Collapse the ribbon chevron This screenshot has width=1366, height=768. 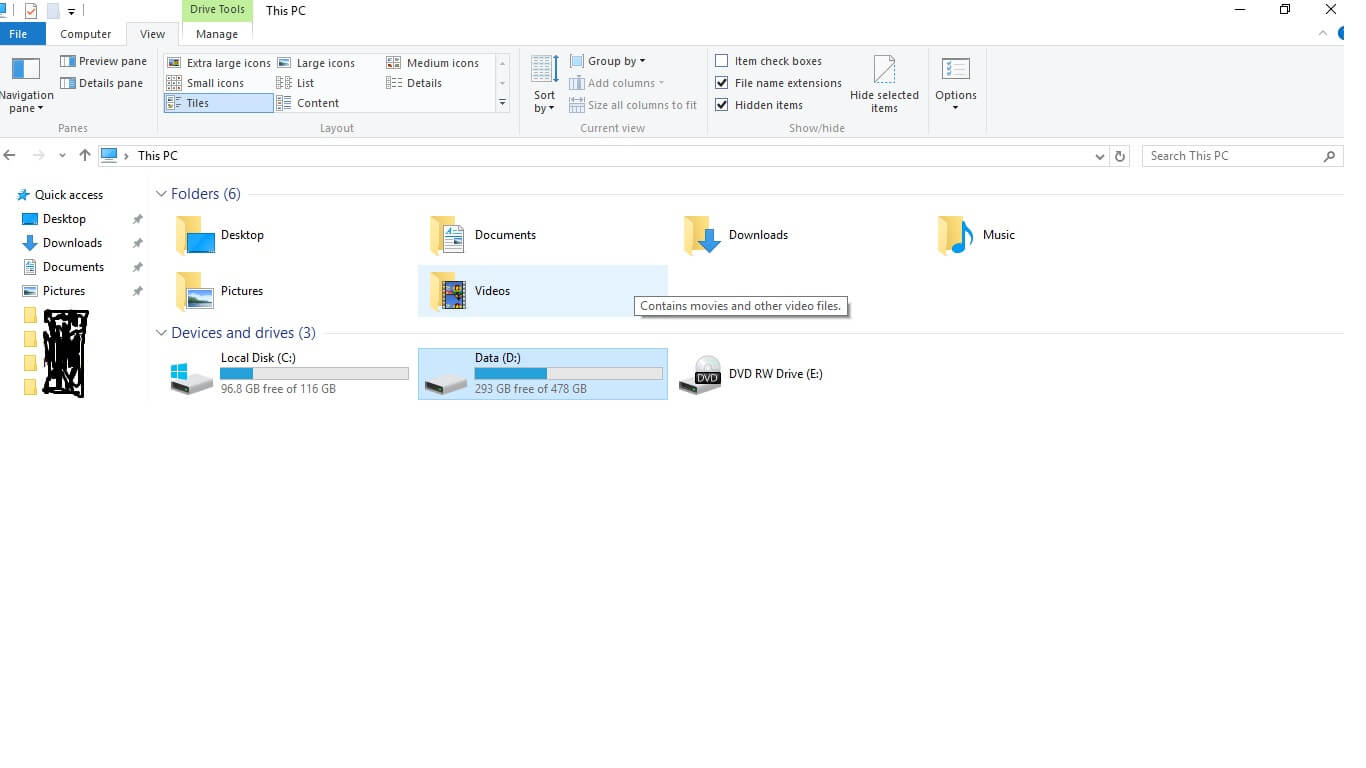tap(1322, 33)
